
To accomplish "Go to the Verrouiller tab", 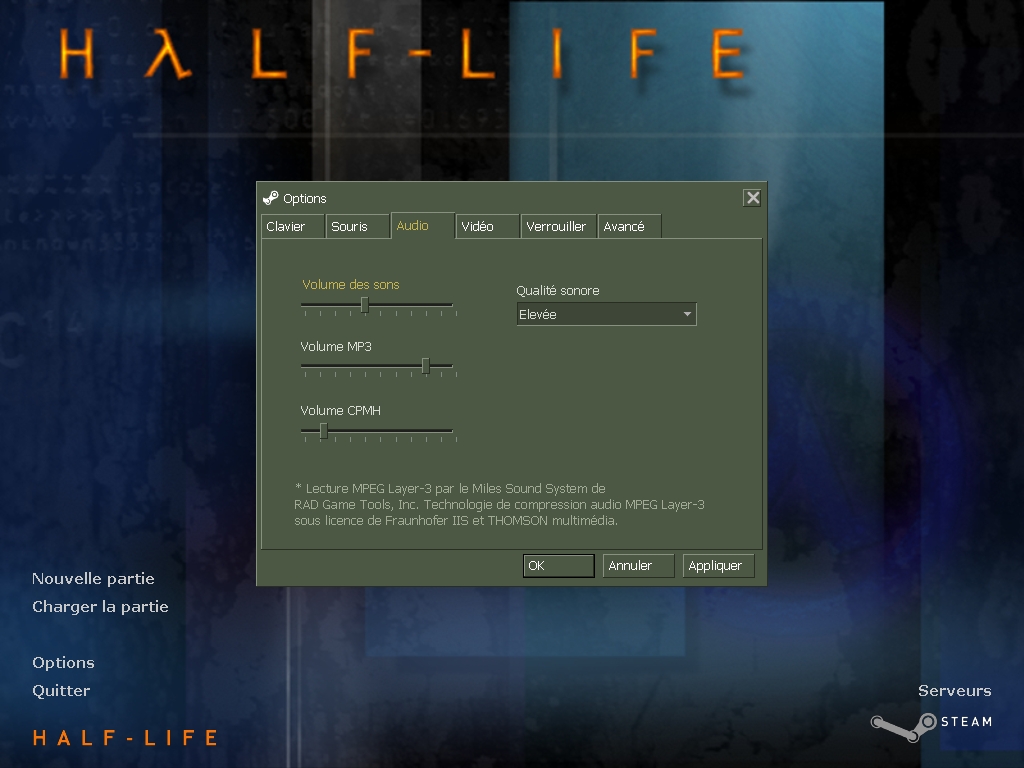I will 557,227.
